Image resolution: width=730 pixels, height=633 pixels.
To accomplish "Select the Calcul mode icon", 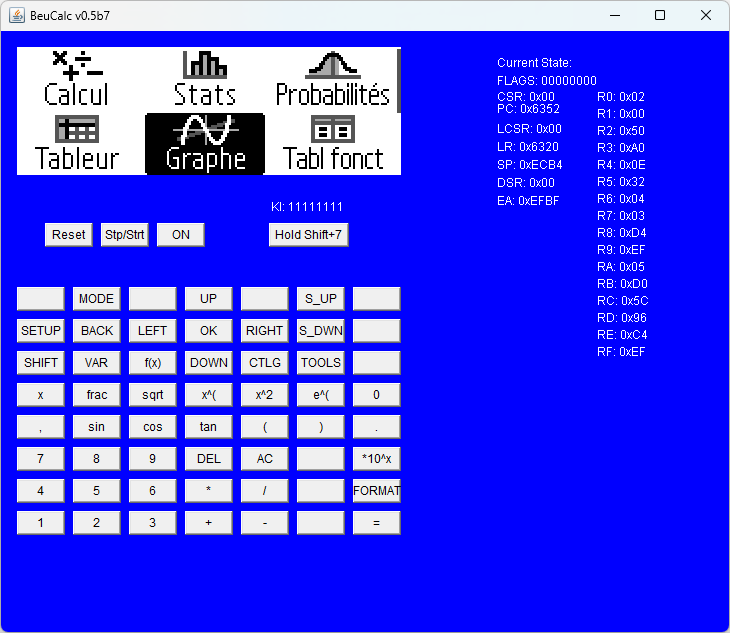I will [x=76, y=79].
